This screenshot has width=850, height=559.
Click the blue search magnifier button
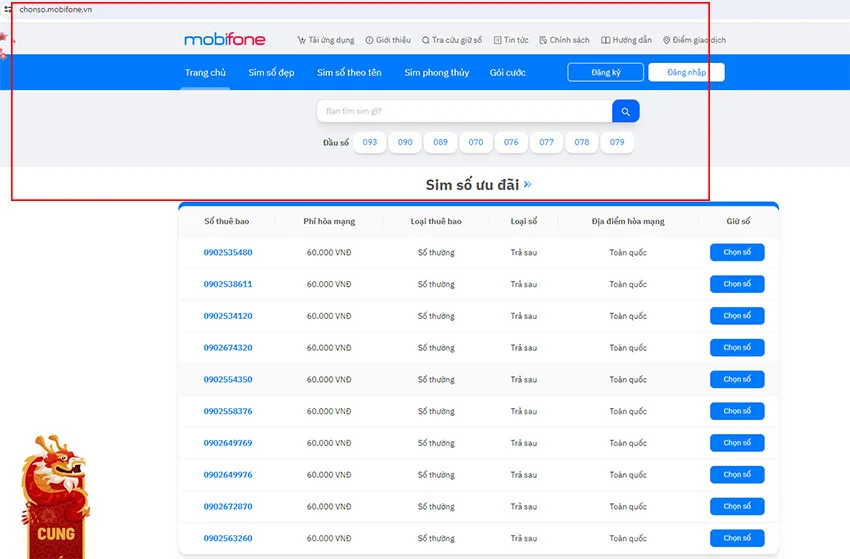click(626, 111)
